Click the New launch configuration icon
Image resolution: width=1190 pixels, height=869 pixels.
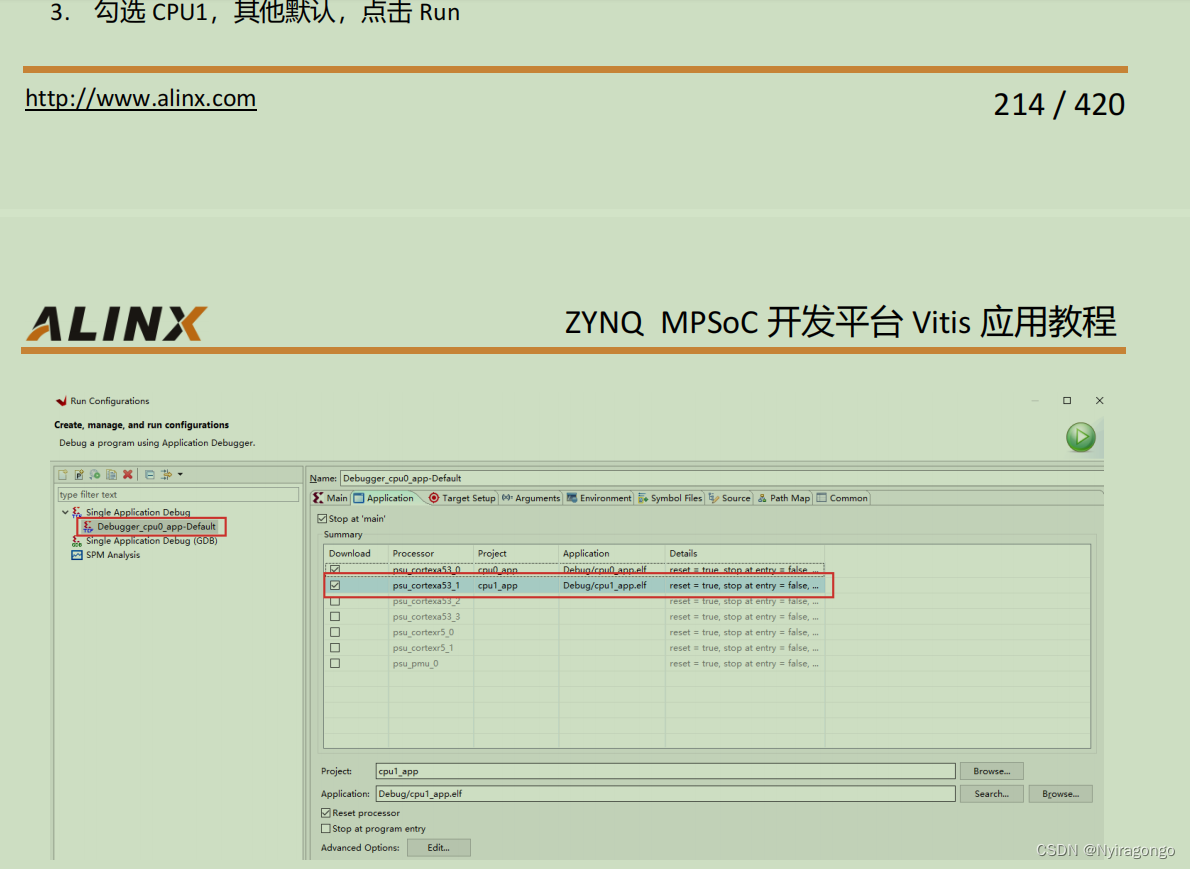(x=63, y=474)
